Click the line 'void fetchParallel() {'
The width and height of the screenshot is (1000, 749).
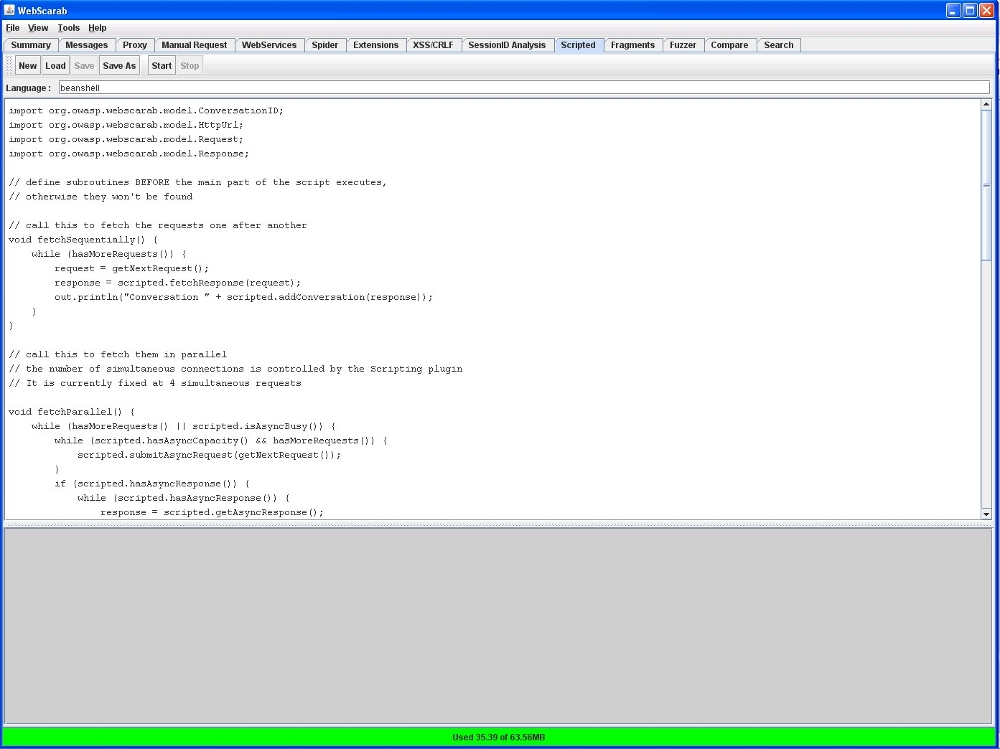tap(71, 412)
